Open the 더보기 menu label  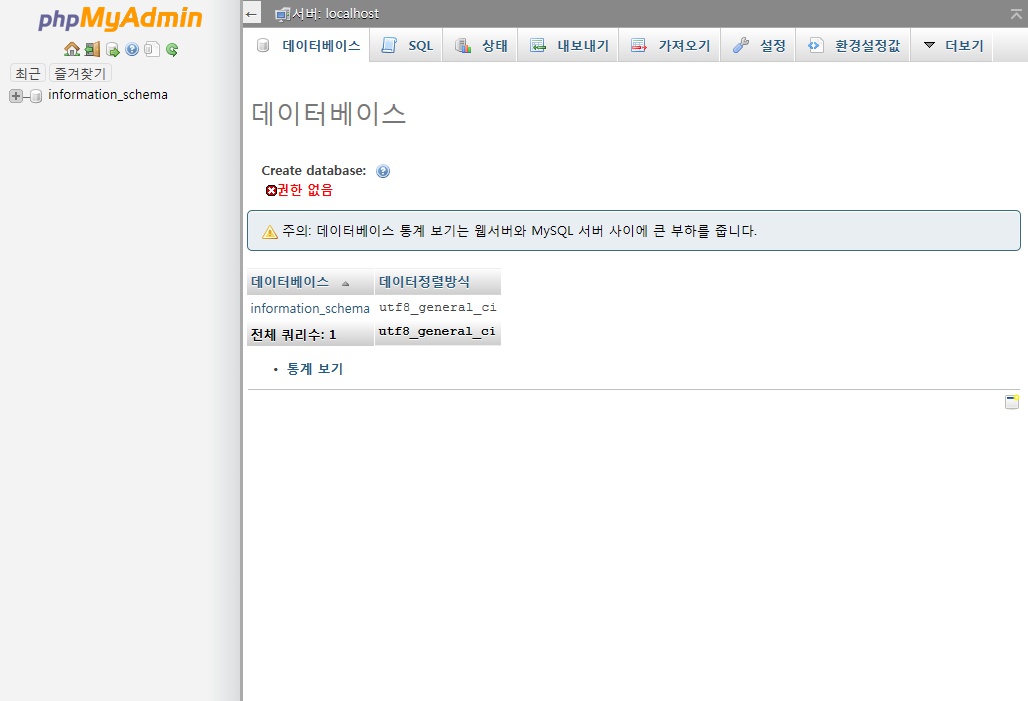[964, 45]
